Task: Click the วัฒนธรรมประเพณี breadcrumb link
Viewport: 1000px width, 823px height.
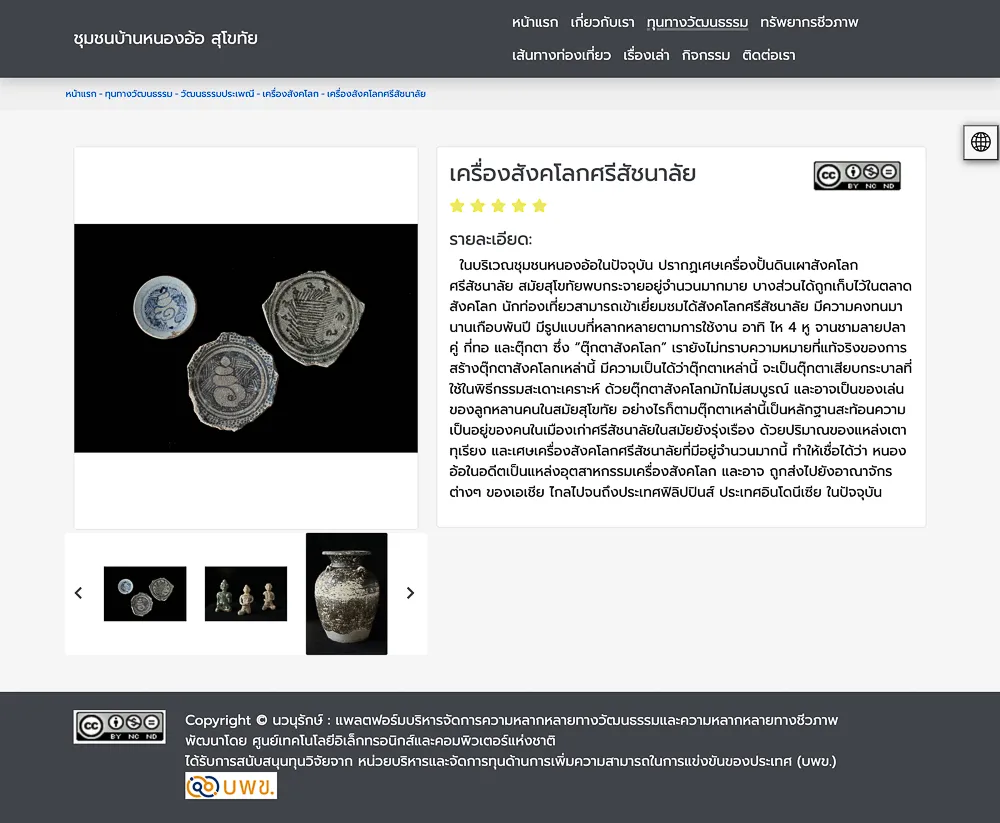Action: tap(217, 94)
